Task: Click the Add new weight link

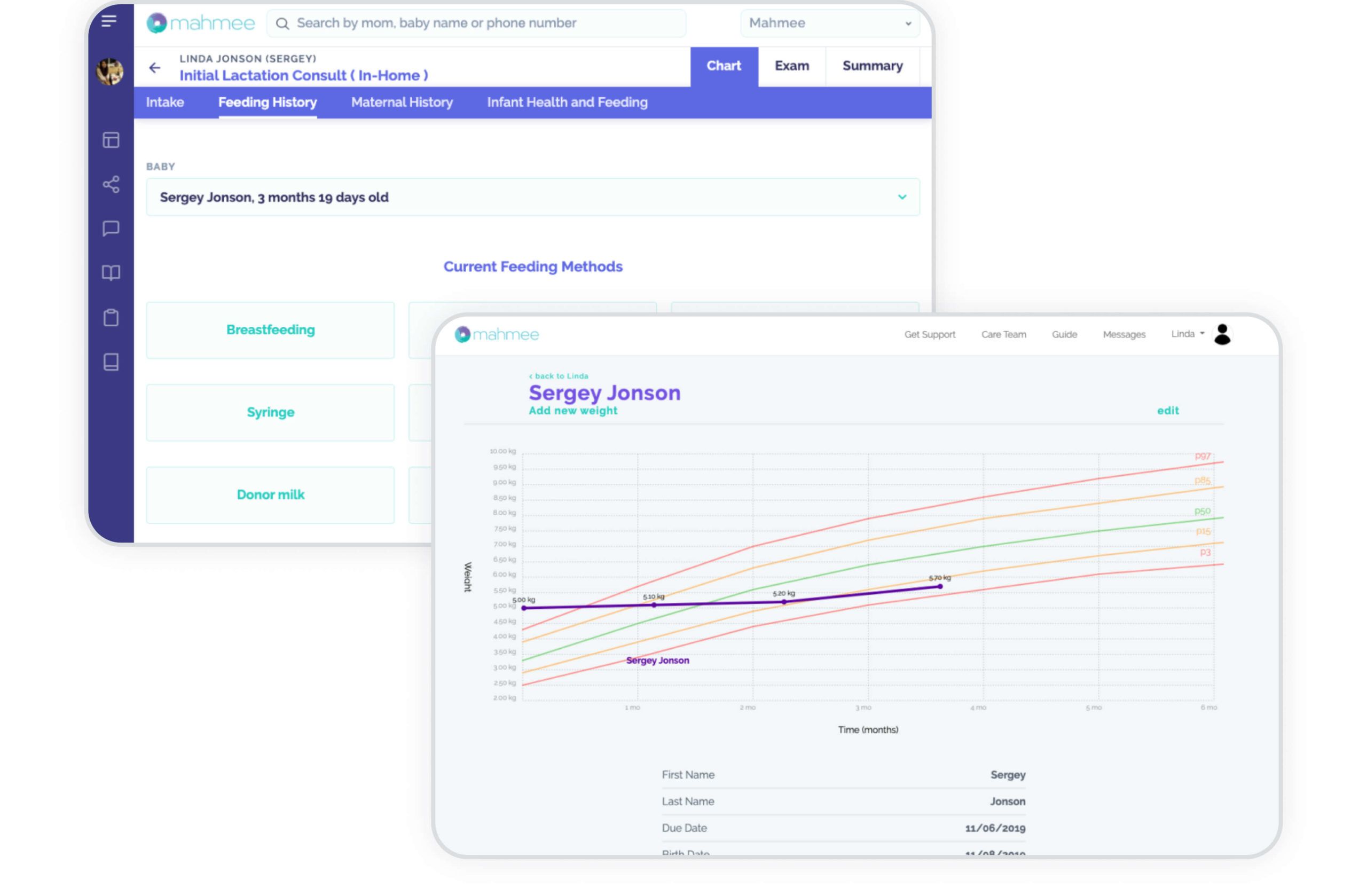Action: pyautogui.click(x=573, y=411)
